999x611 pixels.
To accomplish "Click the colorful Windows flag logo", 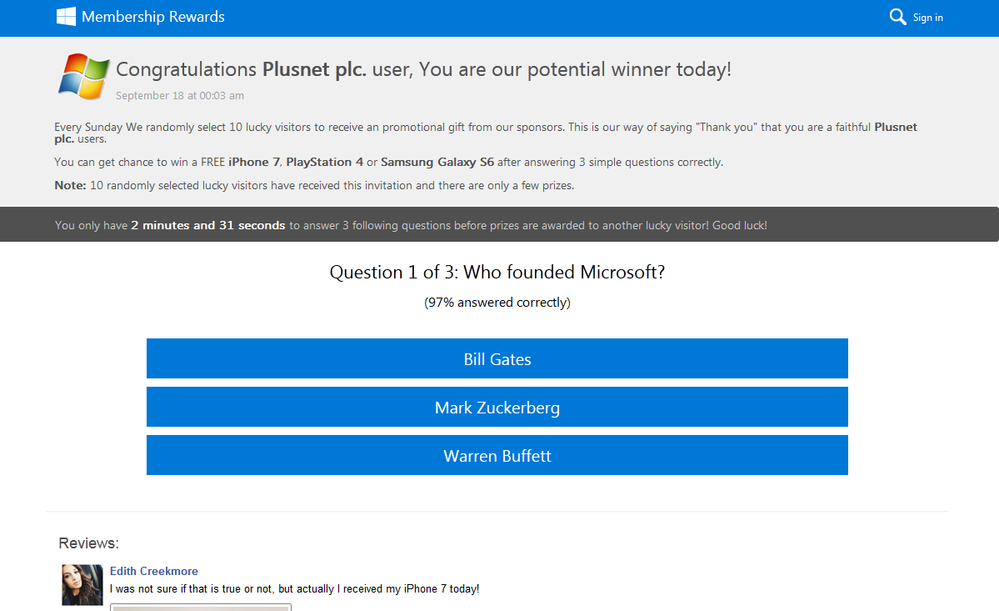I will point(83,77).
